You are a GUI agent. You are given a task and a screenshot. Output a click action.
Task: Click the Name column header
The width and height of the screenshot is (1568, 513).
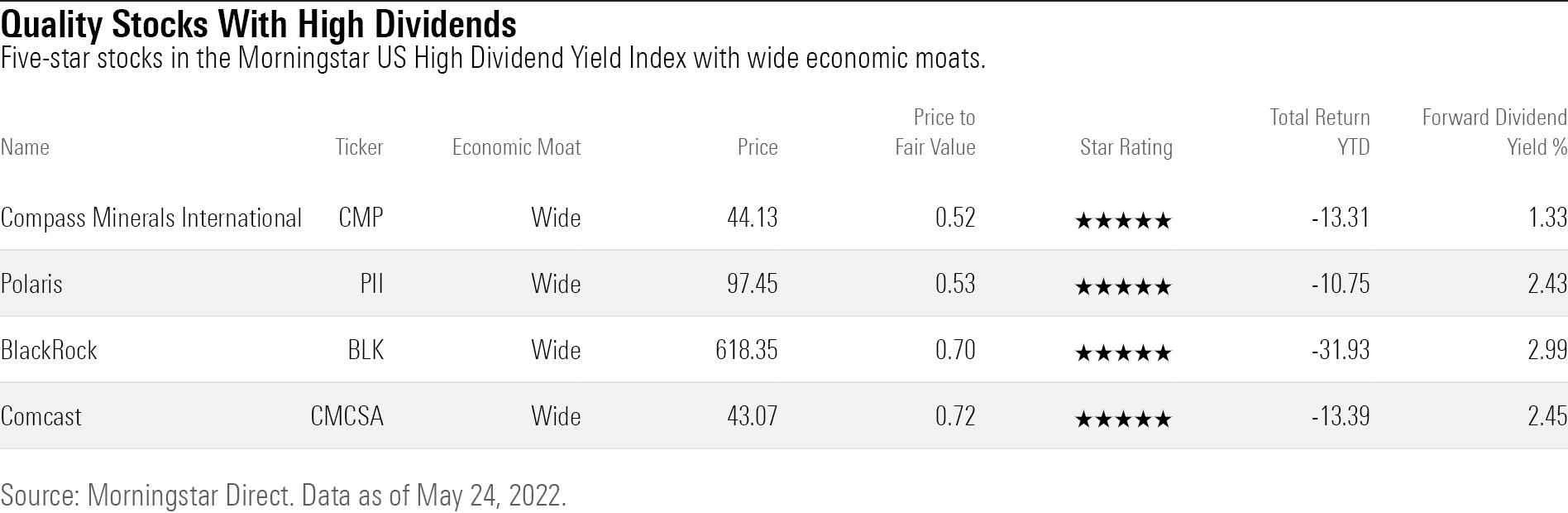coord(25,147)
